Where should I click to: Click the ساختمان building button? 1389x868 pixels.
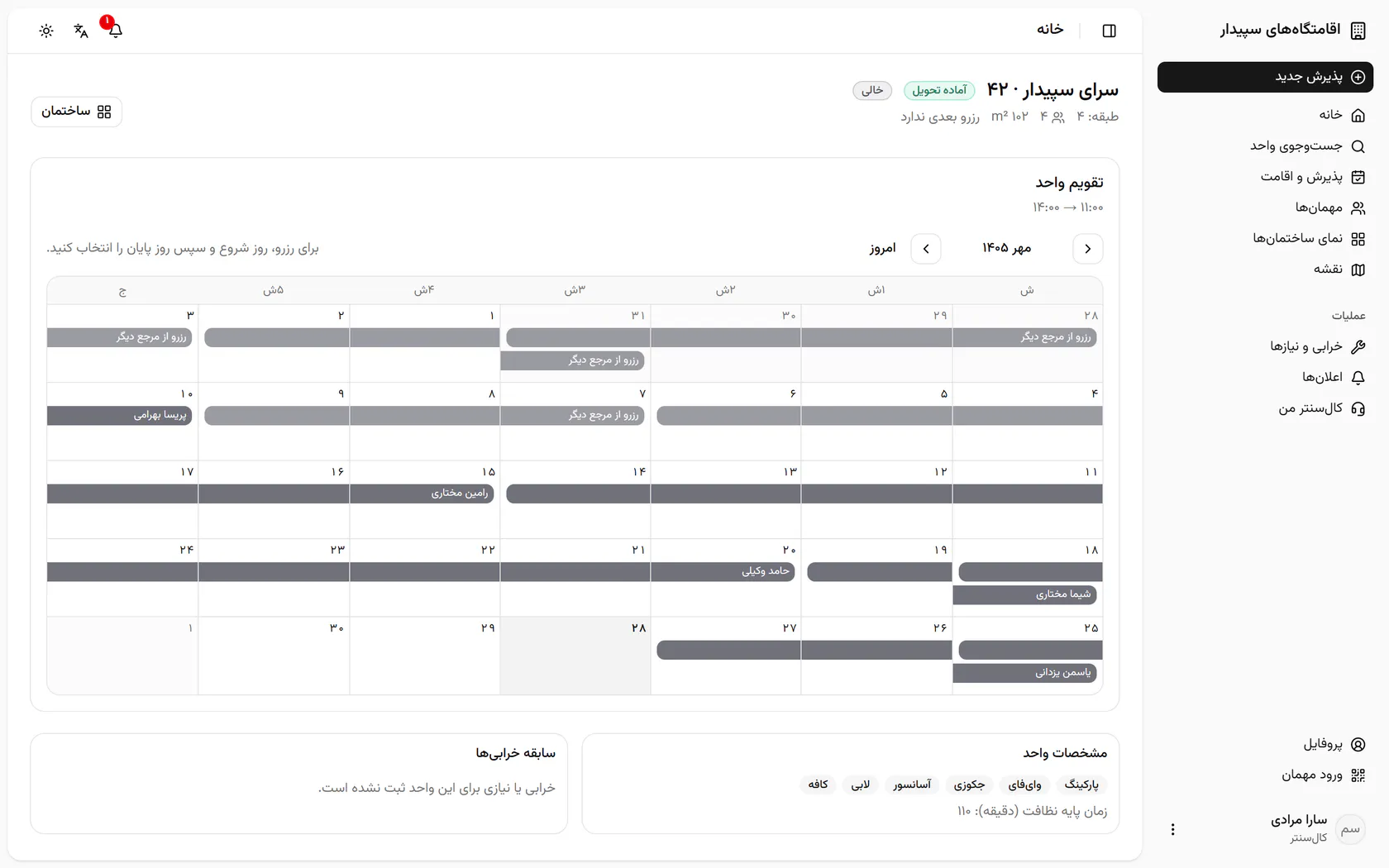pyautogui.click(x=76, y=112)
